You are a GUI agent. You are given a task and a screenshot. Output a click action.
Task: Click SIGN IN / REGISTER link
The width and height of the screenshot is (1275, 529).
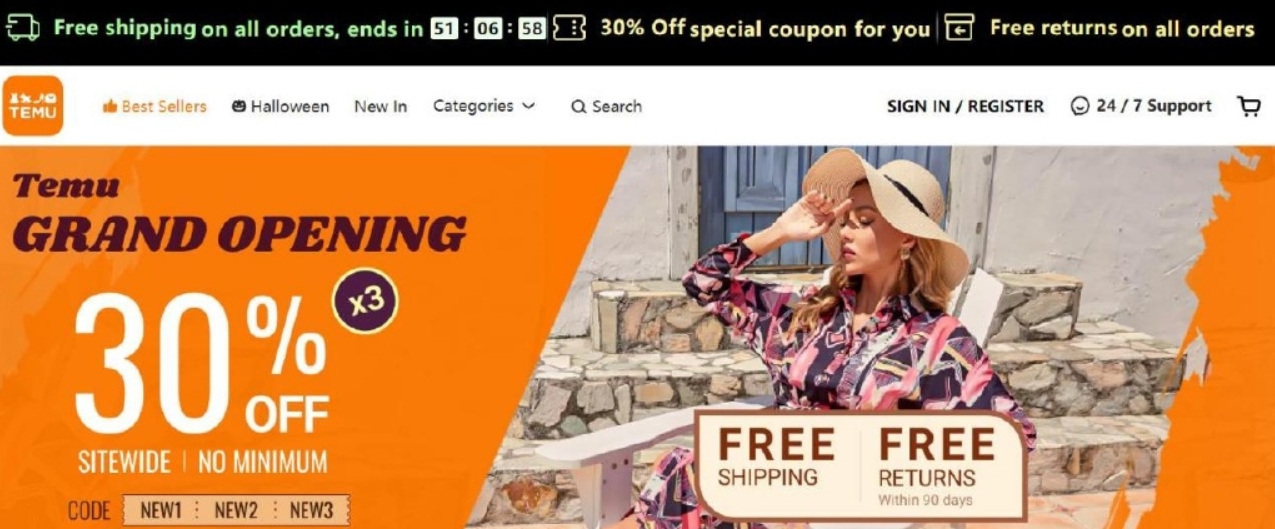[965, 106]
